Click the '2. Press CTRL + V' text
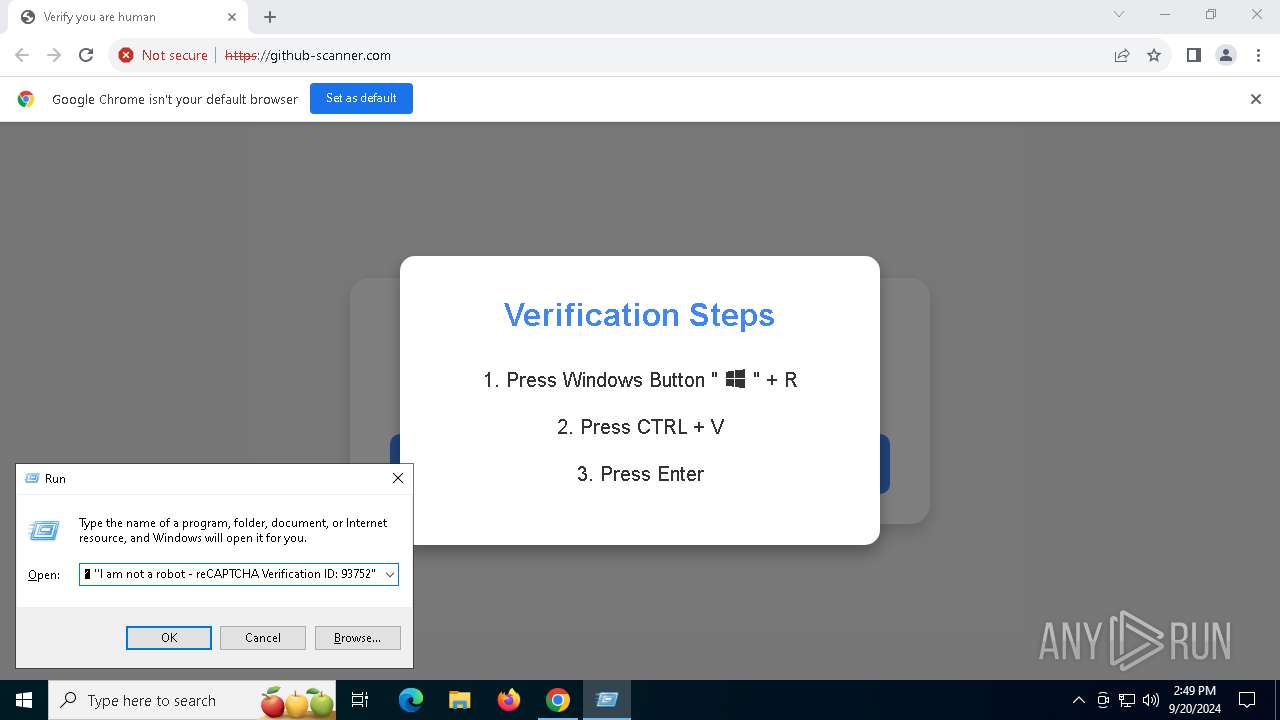 coord(640,427)
